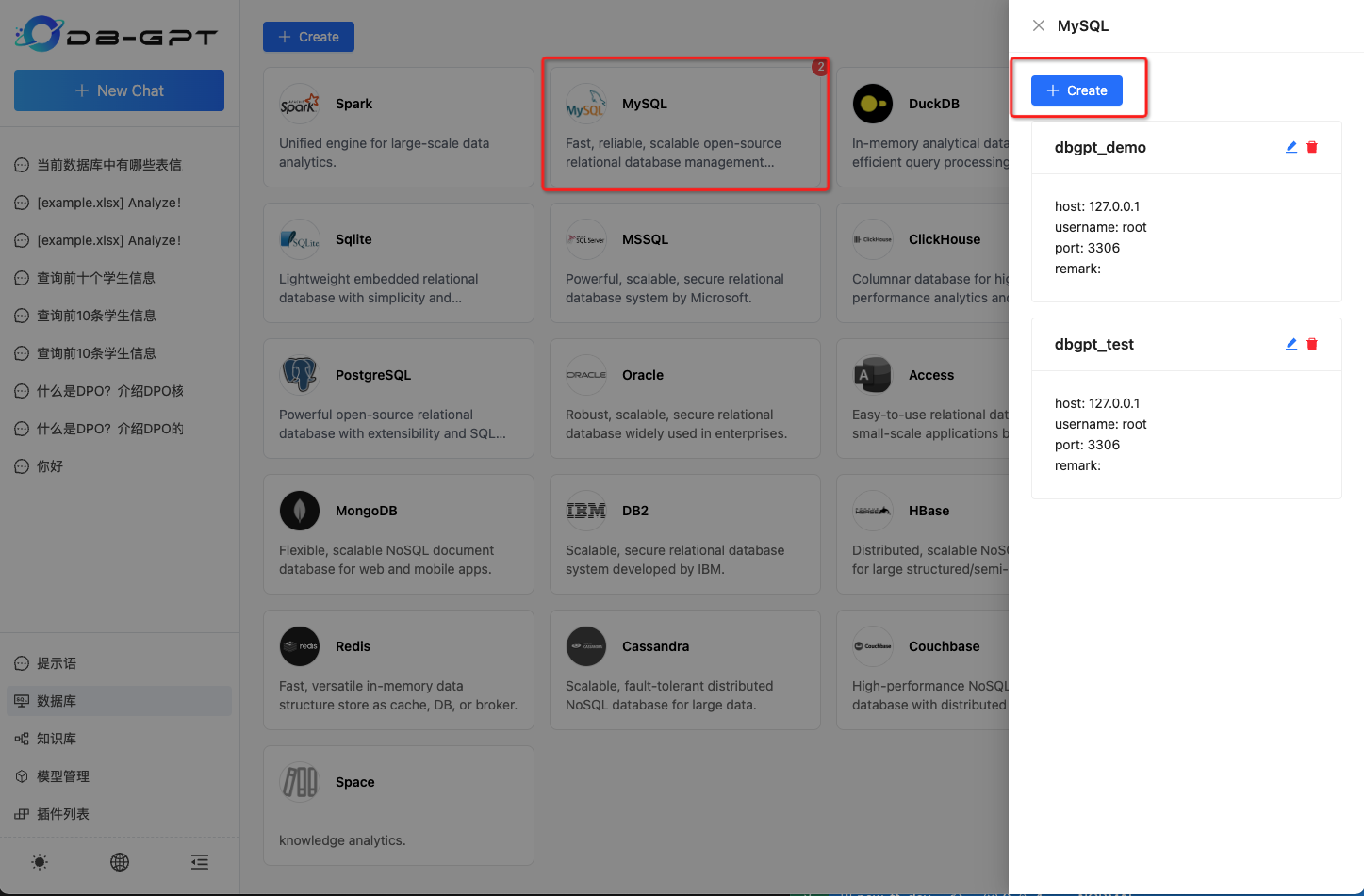Click the Cassandra logo icon
This screenshot has width=1364, height=896.
point(586,646)
